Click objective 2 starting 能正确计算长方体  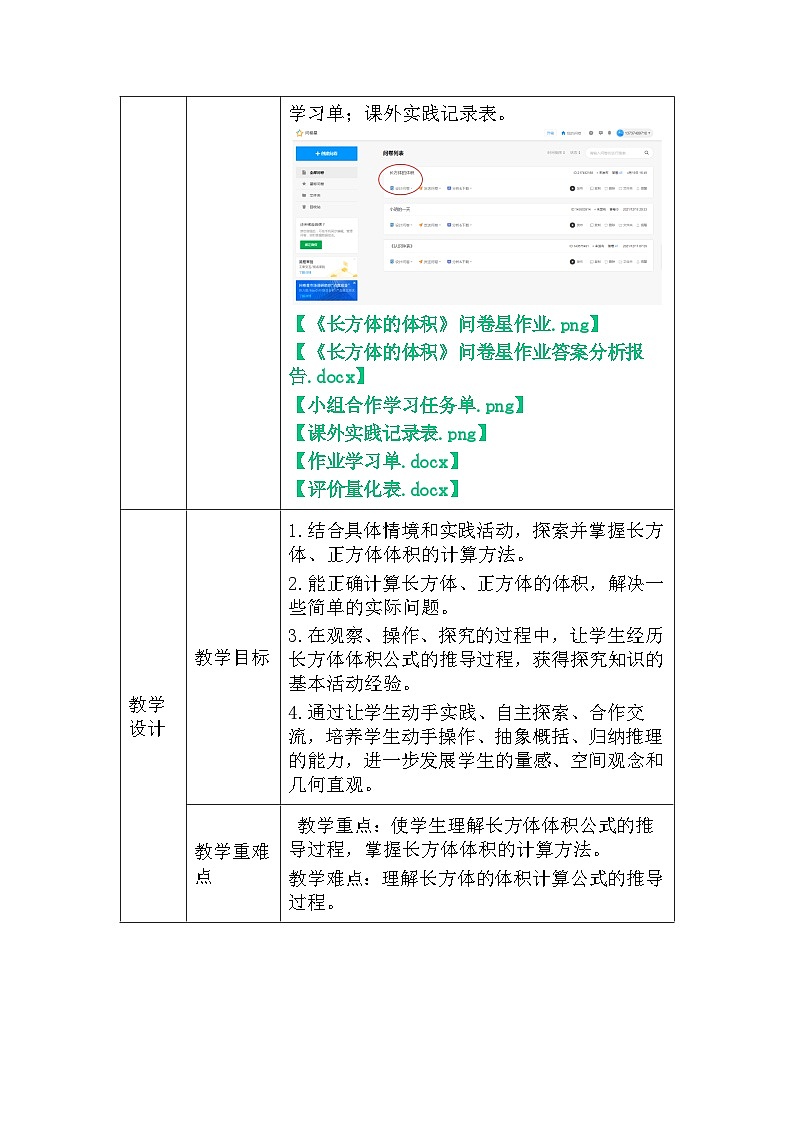point(476,595)
